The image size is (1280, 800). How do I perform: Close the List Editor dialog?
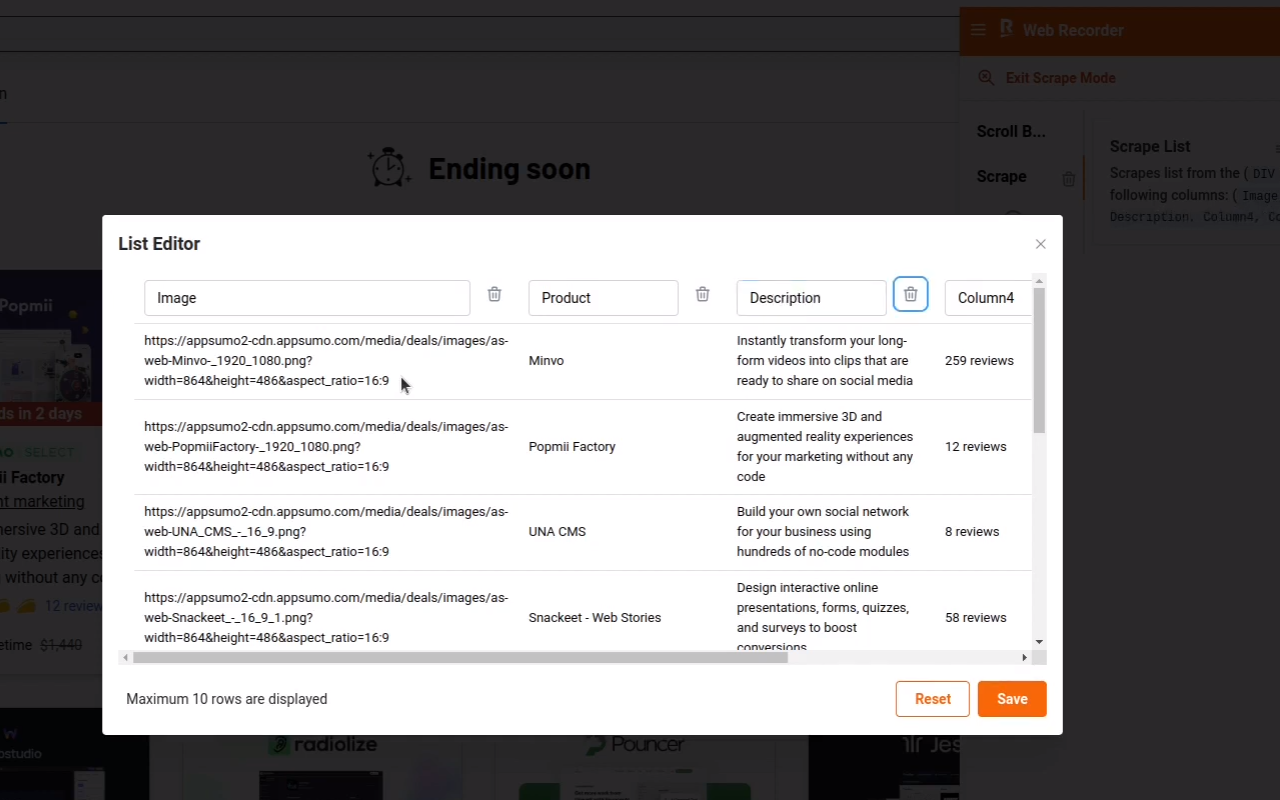pos(1040,244)
